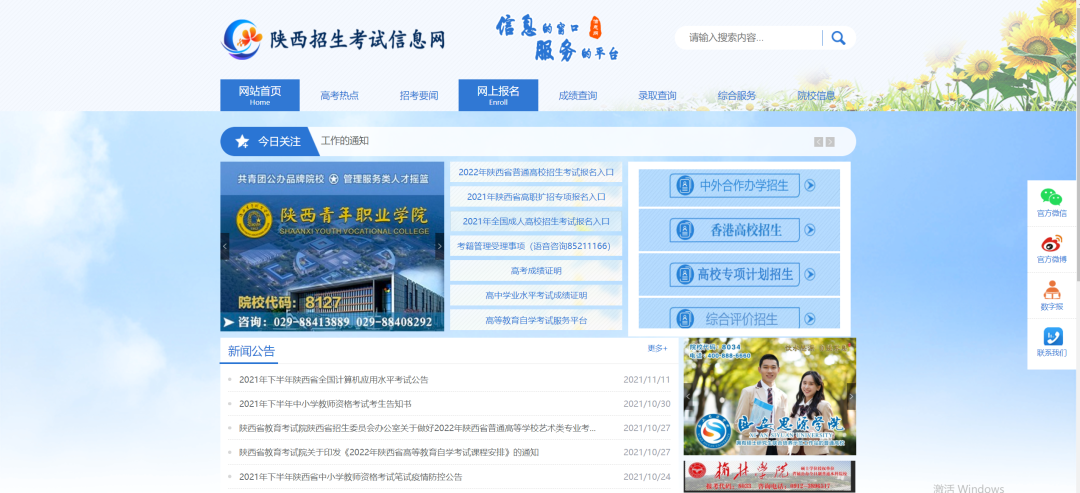
Task: Go to next college banner slide
Action: [439, 246]
